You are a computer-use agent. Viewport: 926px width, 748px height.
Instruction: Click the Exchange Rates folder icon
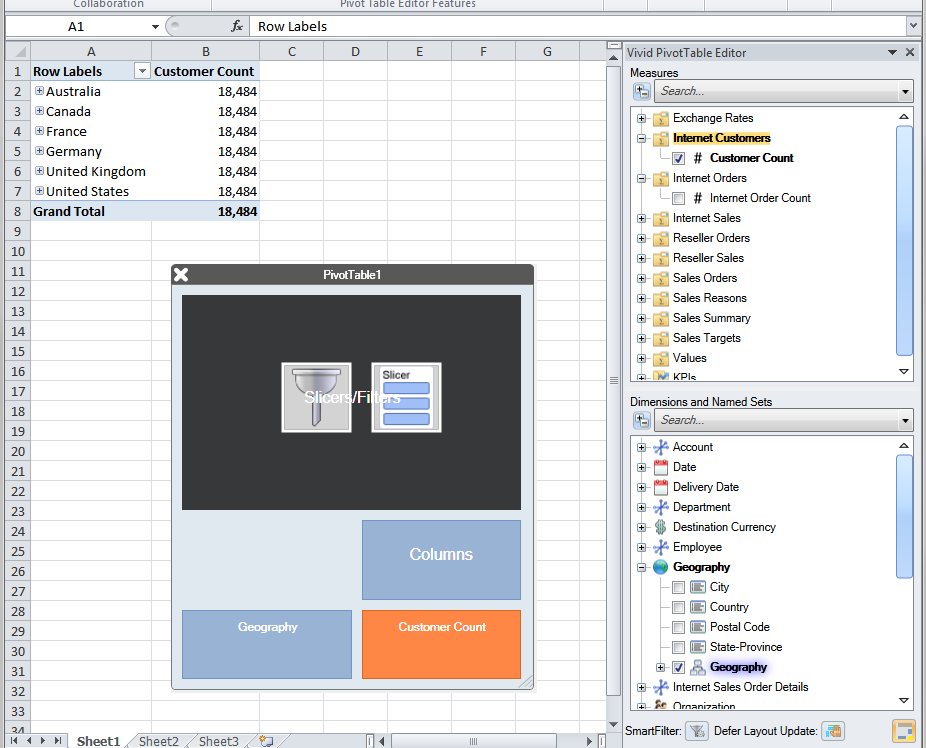click(660, 119)
